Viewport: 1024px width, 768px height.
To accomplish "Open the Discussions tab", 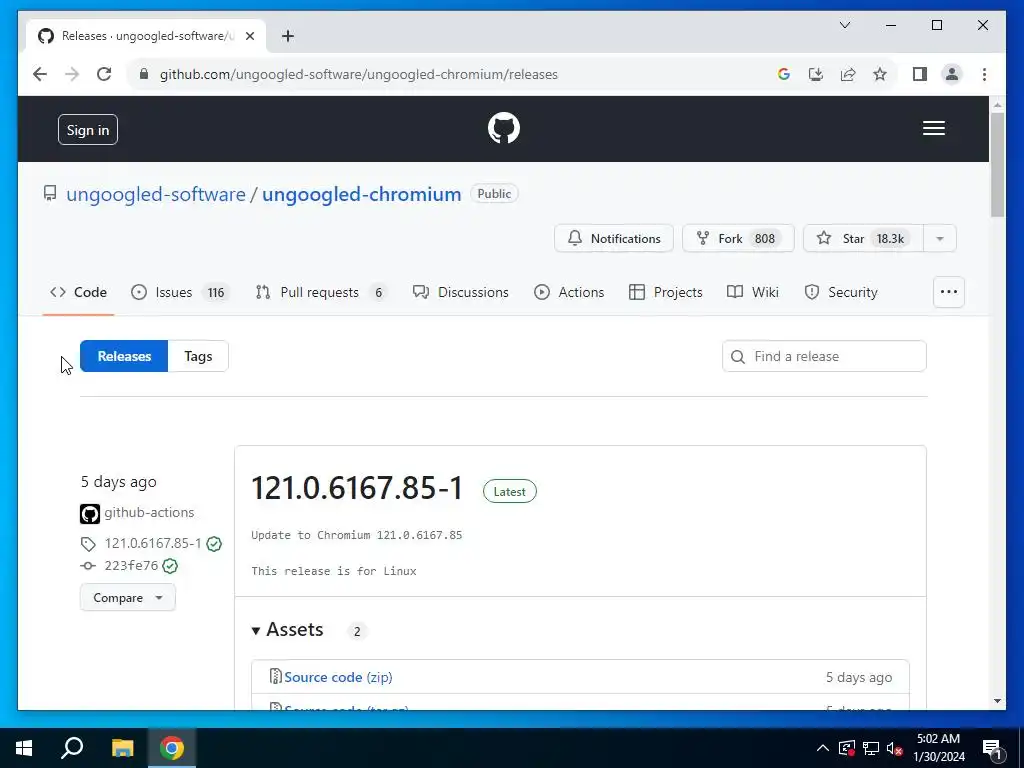I will [460, 292].
